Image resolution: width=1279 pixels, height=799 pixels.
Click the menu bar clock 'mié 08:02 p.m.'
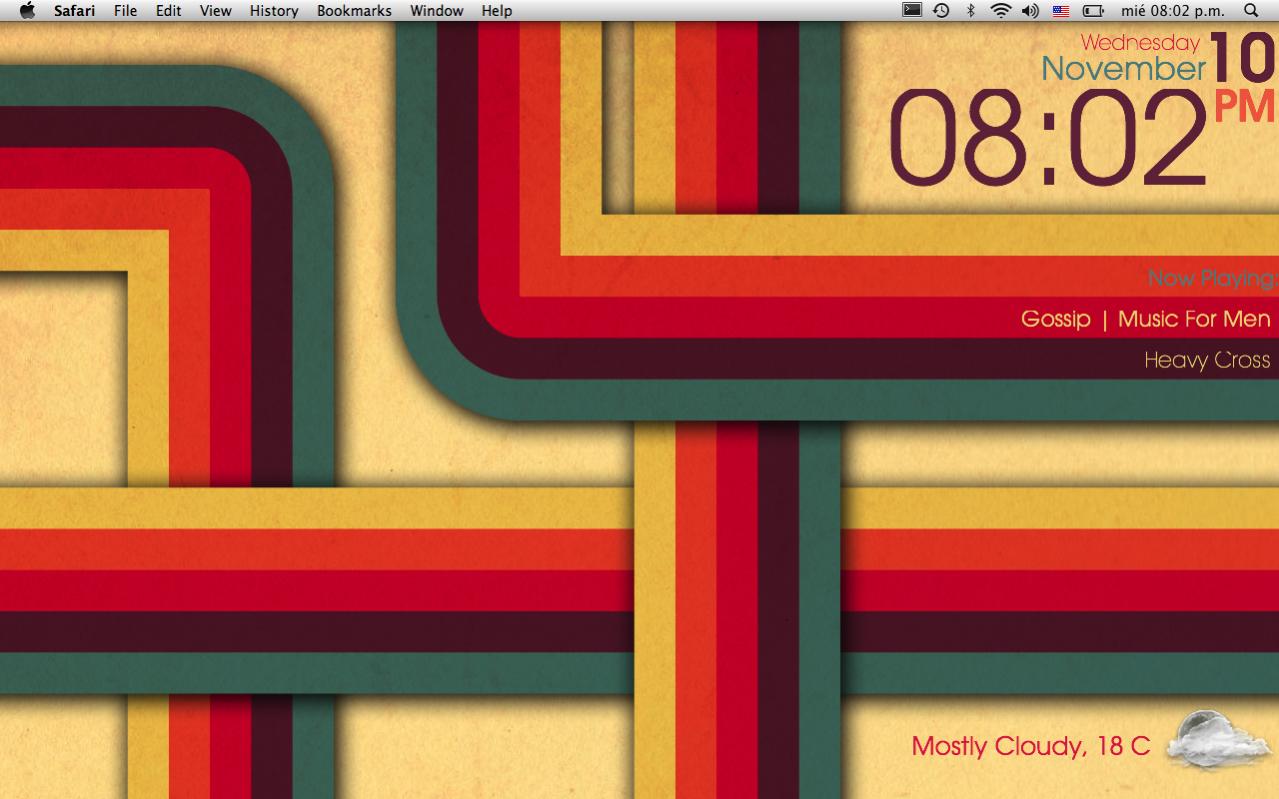tap(1173, 10)
